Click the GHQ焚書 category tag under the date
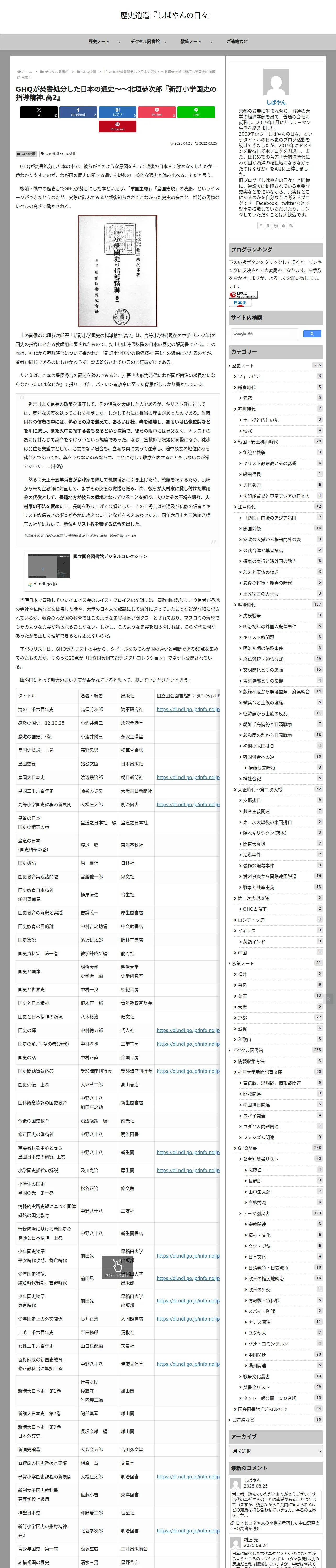 (26, 154)
